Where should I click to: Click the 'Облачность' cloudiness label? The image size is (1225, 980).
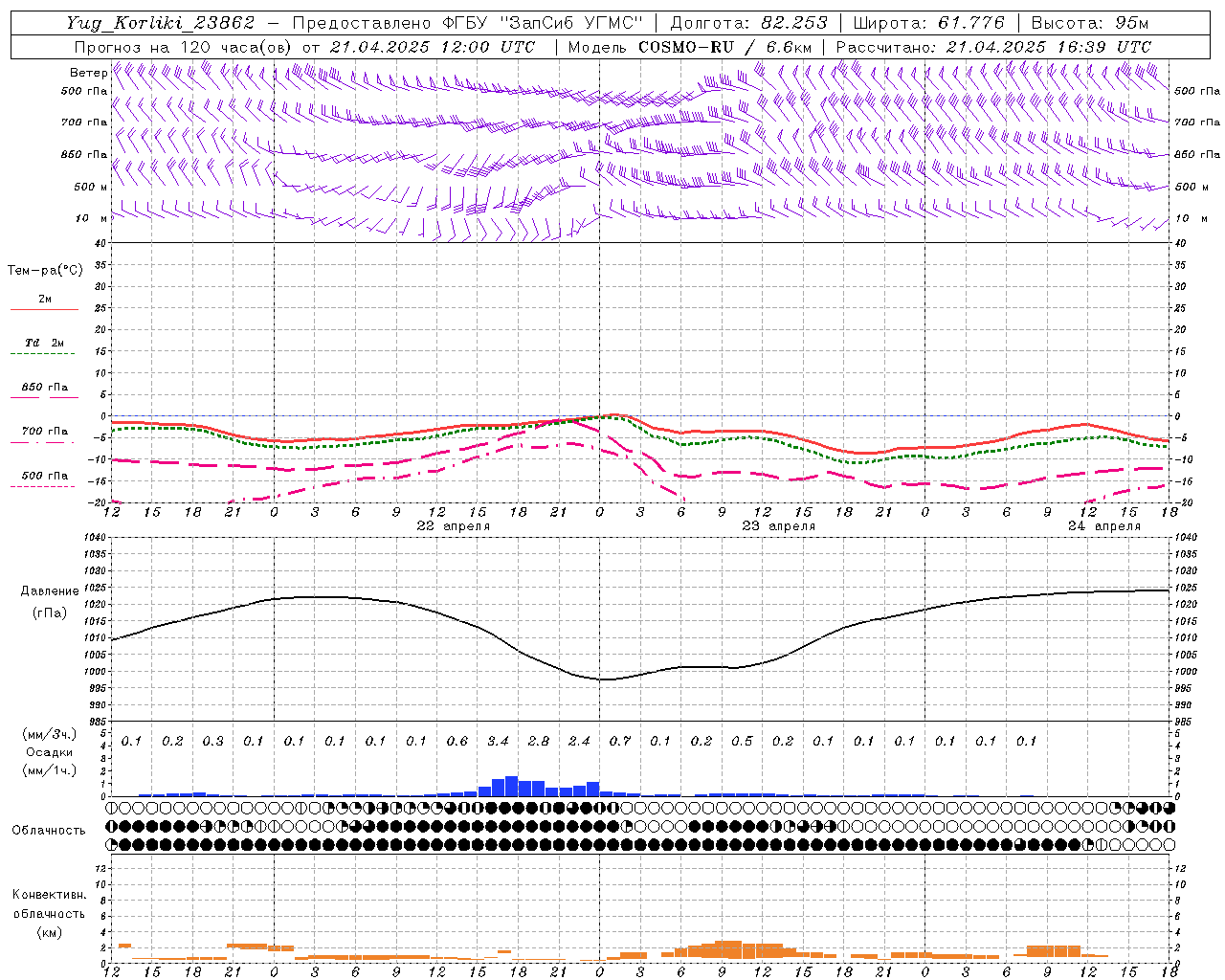[49, 831]
